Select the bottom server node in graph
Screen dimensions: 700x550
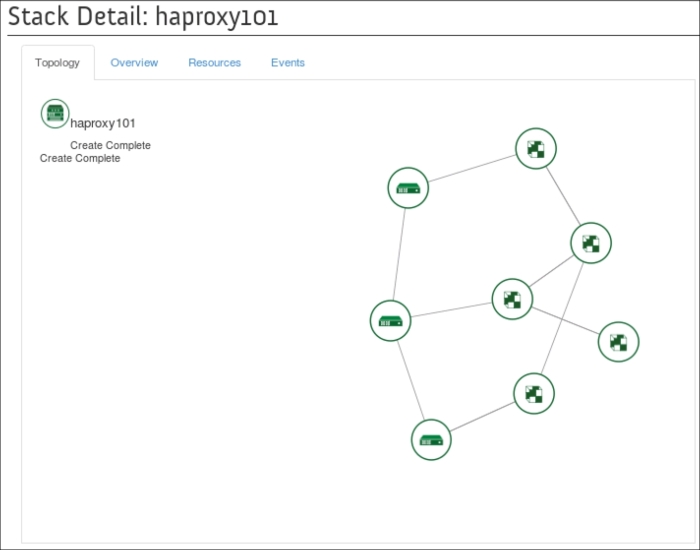[431, 439]
